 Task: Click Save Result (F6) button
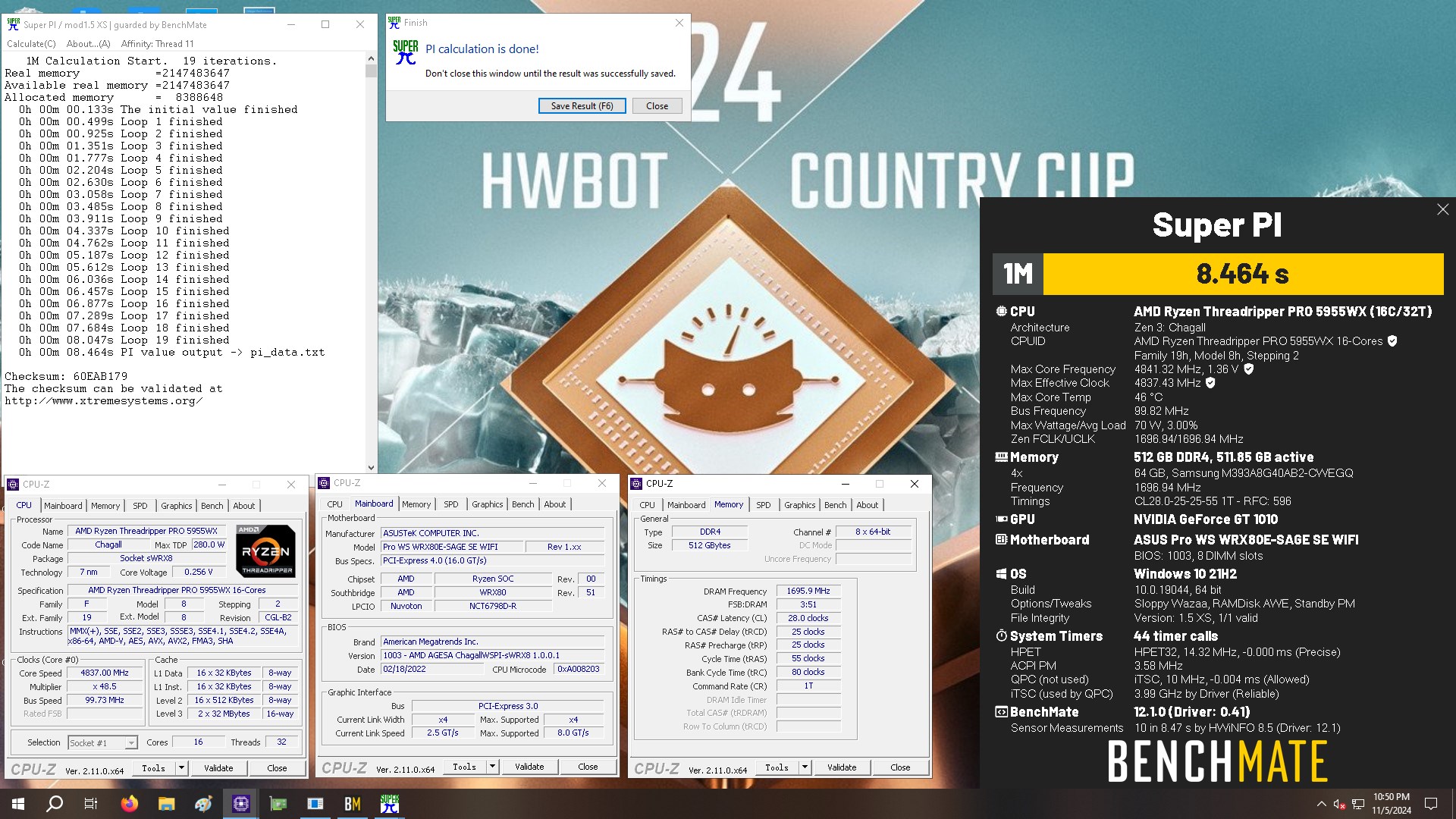(x=582, y=106)
